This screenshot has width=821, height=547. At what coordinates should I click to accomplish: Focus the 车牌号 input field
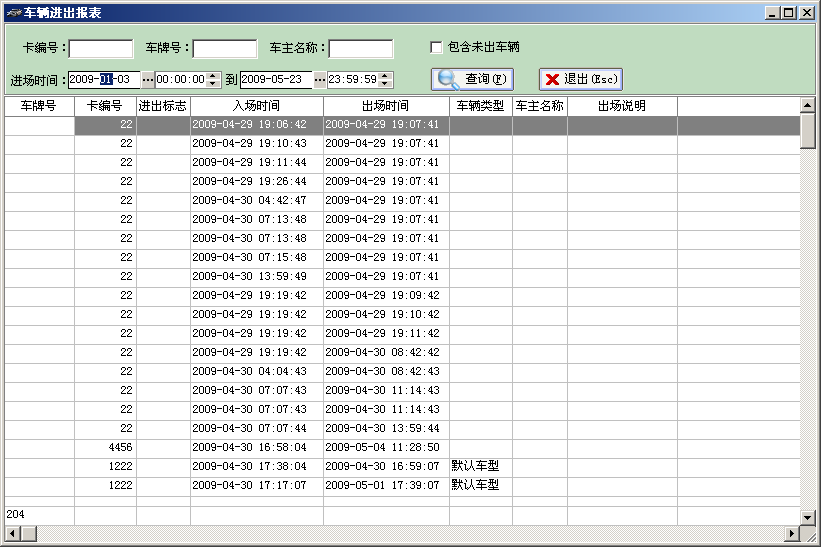click(x=225, y=49)
